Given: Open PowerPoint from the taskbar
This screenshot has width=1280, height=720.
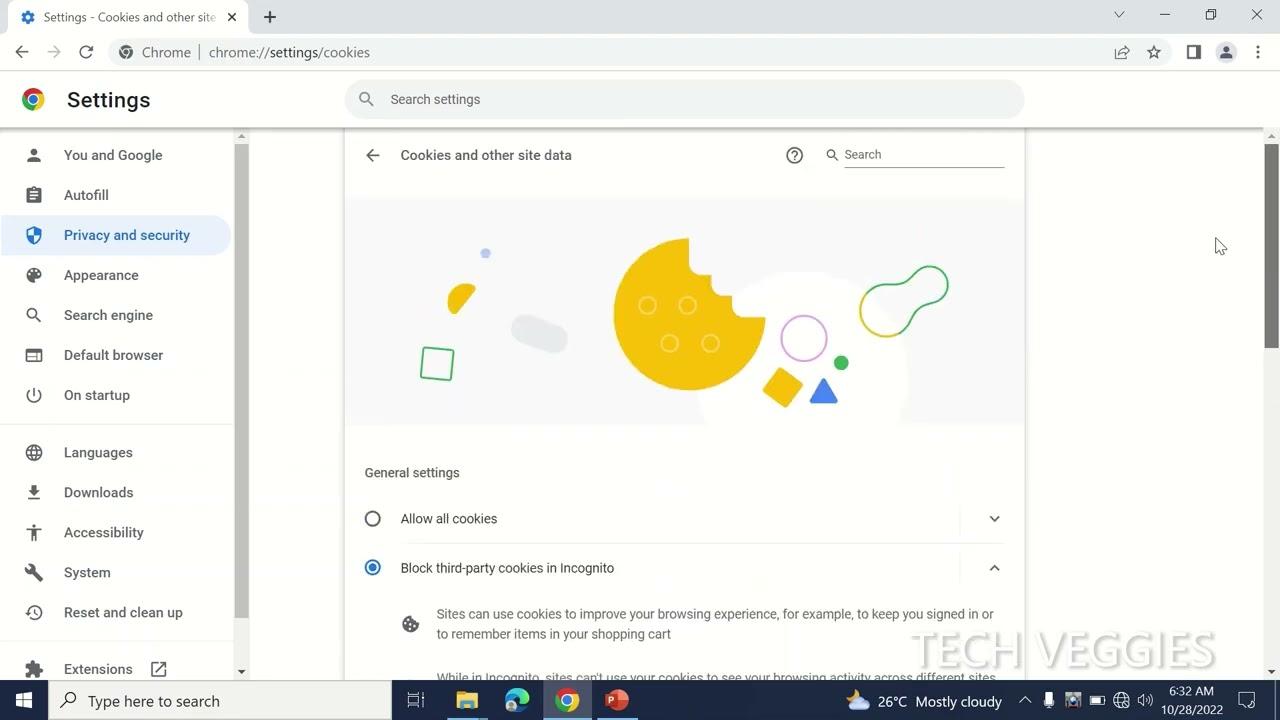Looking at the screenshot, I should 617,700.
